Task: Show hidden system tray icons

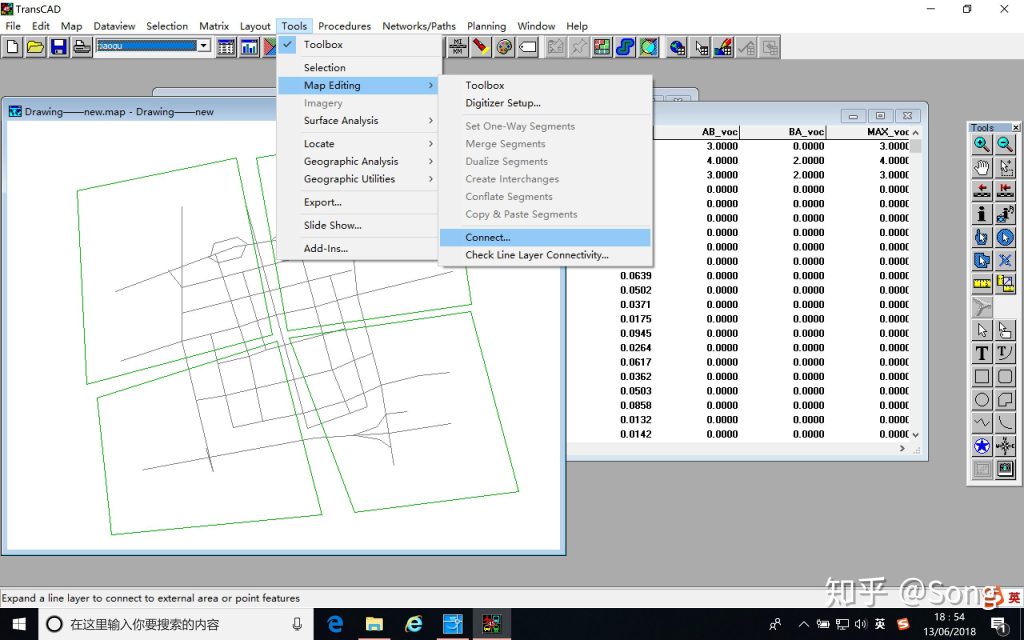Action: (804, 624)
